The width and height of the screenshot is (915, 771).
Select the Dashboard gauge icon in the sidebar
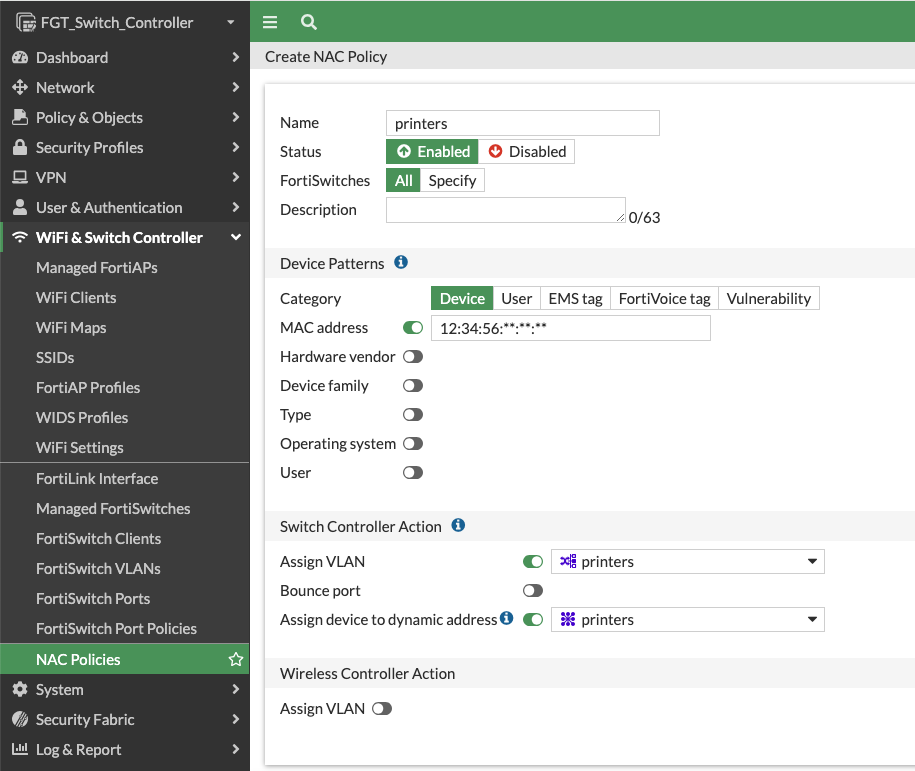[x=22, y=57]
